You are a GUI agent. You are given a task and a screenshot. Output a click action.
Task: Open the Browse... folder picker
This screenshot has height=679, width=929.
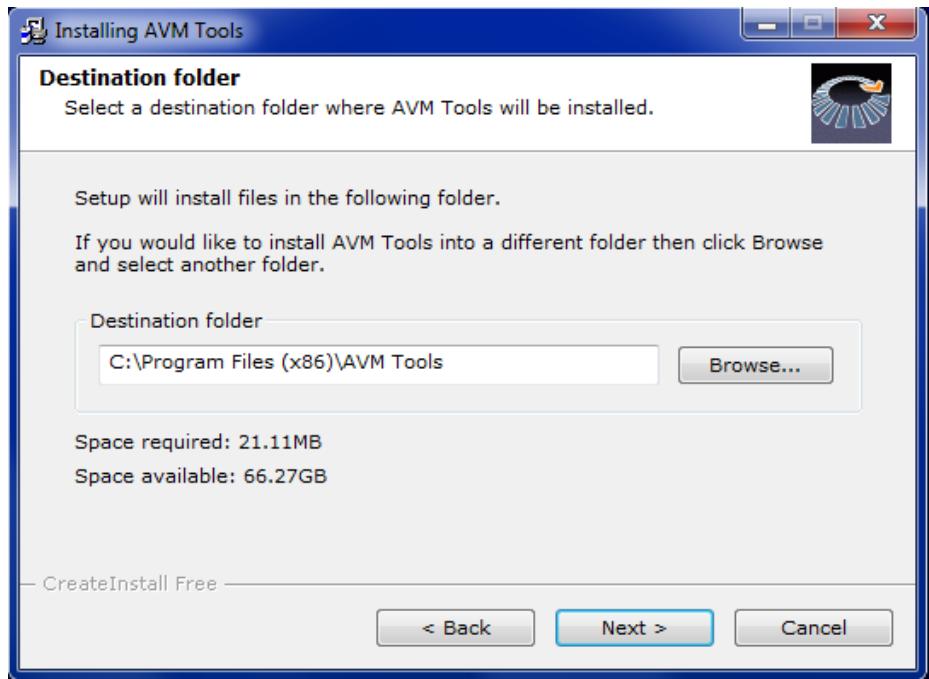point(755,365)
